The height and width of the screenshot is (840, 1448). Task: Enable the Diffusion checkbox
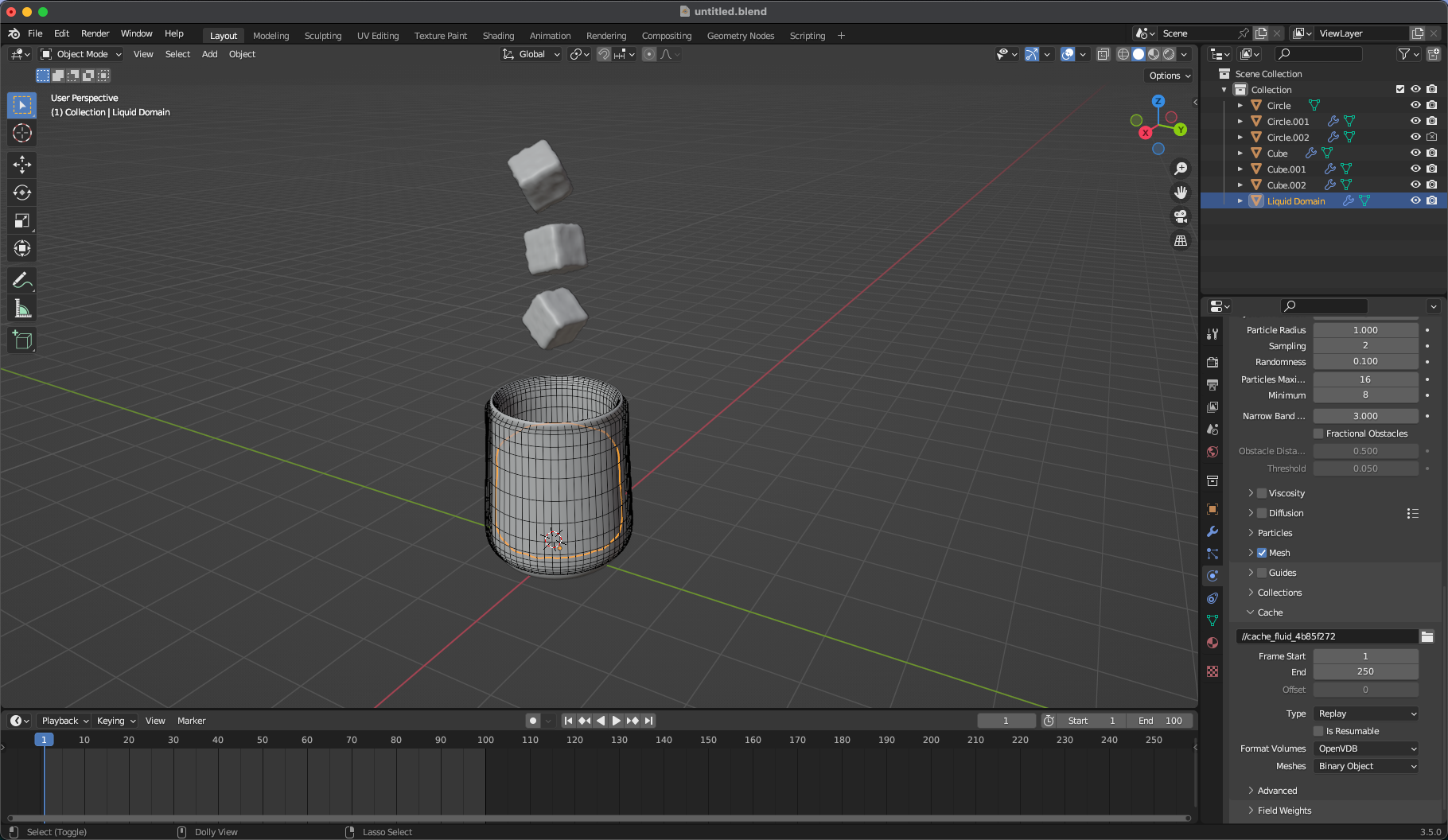tap(1262, 513)
